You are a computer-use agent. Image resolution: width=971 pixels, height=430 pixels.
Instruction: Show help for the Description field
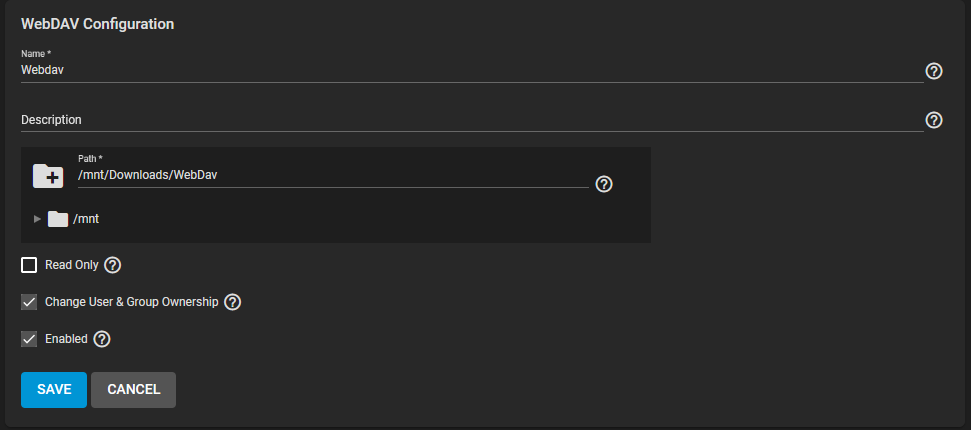[933, 120]
